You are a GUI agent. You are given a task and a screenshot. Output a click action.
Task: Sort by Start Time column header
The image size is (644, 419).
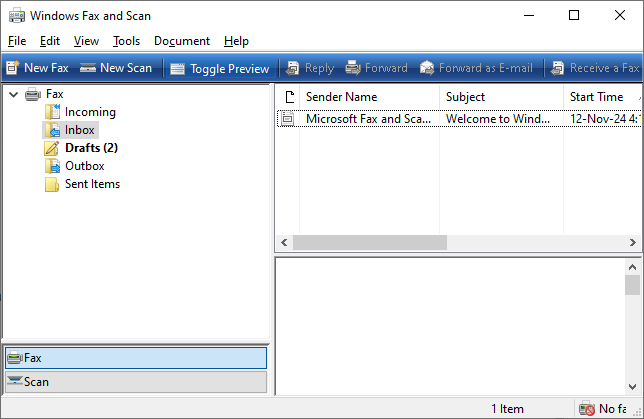click(603, 97)
